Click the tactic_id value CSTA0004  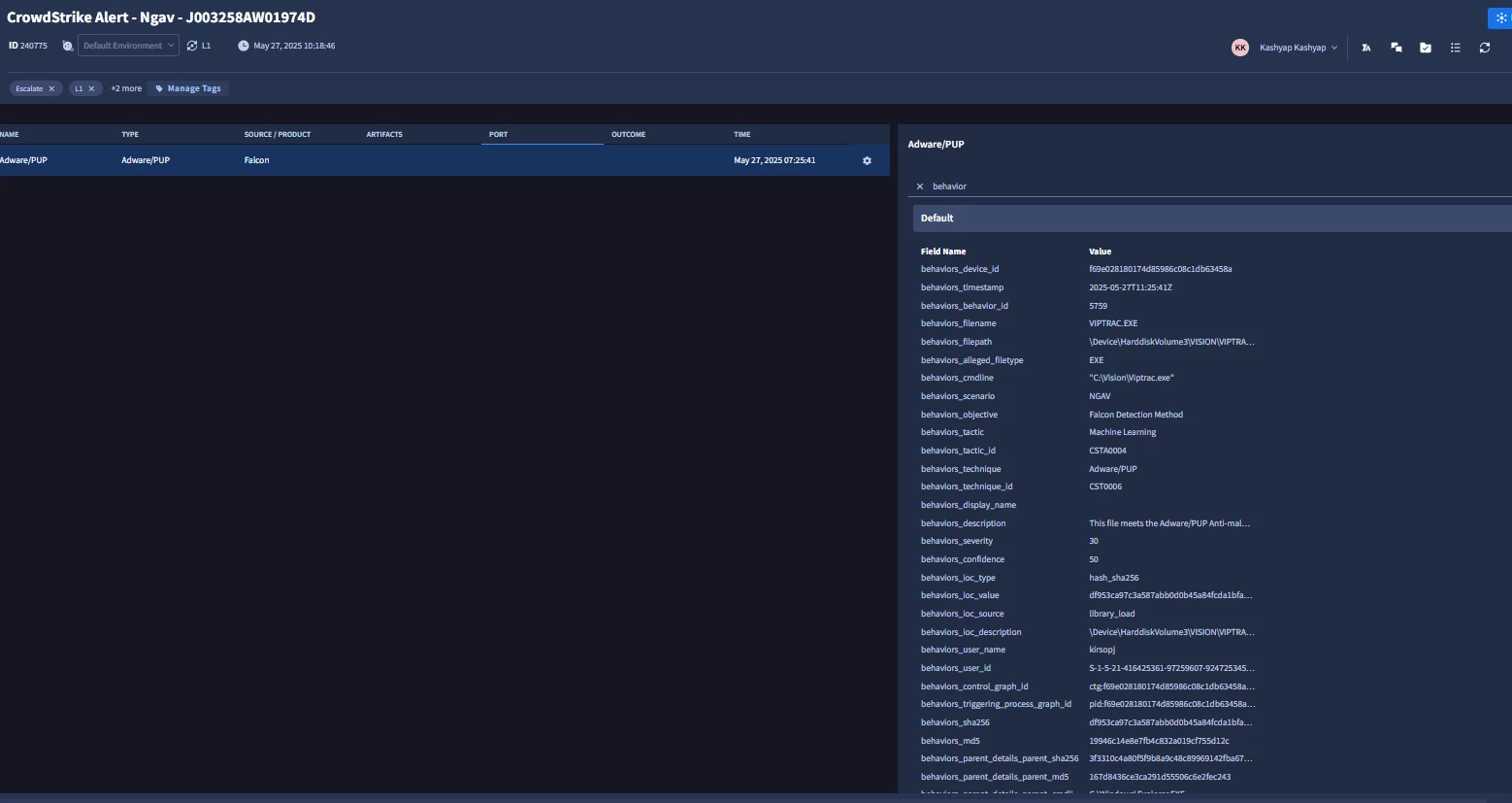point(1107,451)
